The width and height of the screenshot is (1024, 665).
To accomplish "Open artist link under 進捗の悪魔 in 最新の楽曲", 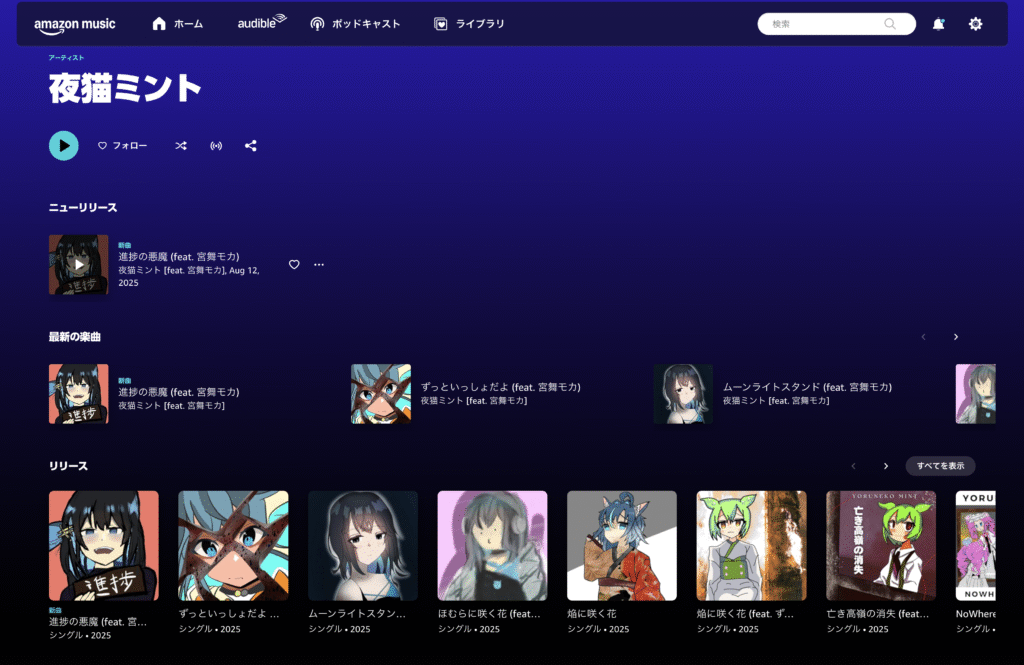I will 172,406.
